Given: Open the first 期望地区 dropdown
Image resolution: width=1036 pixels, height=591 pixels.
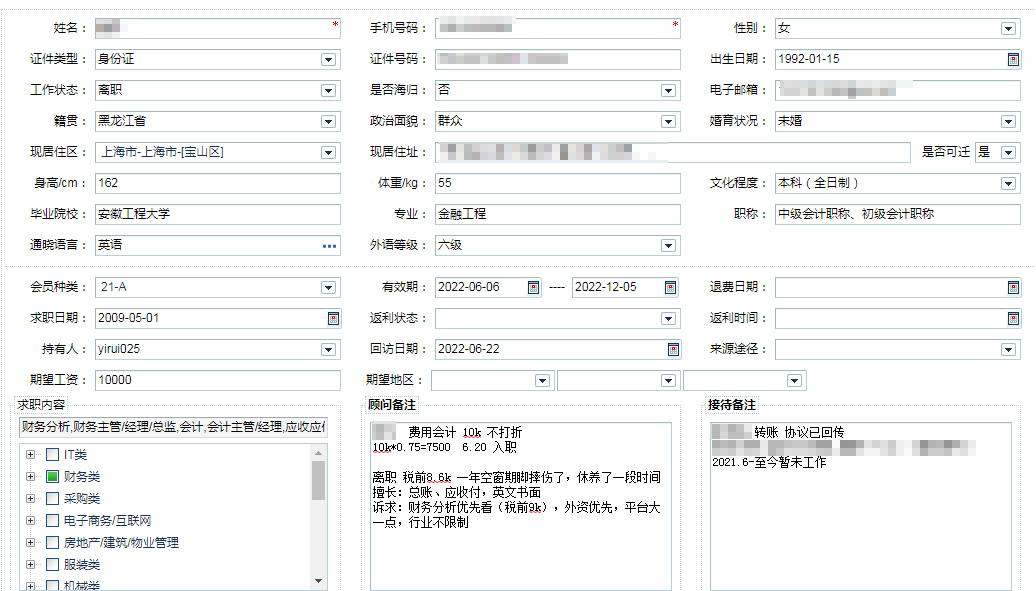Looking at the screenshot, I should [542, 381].
